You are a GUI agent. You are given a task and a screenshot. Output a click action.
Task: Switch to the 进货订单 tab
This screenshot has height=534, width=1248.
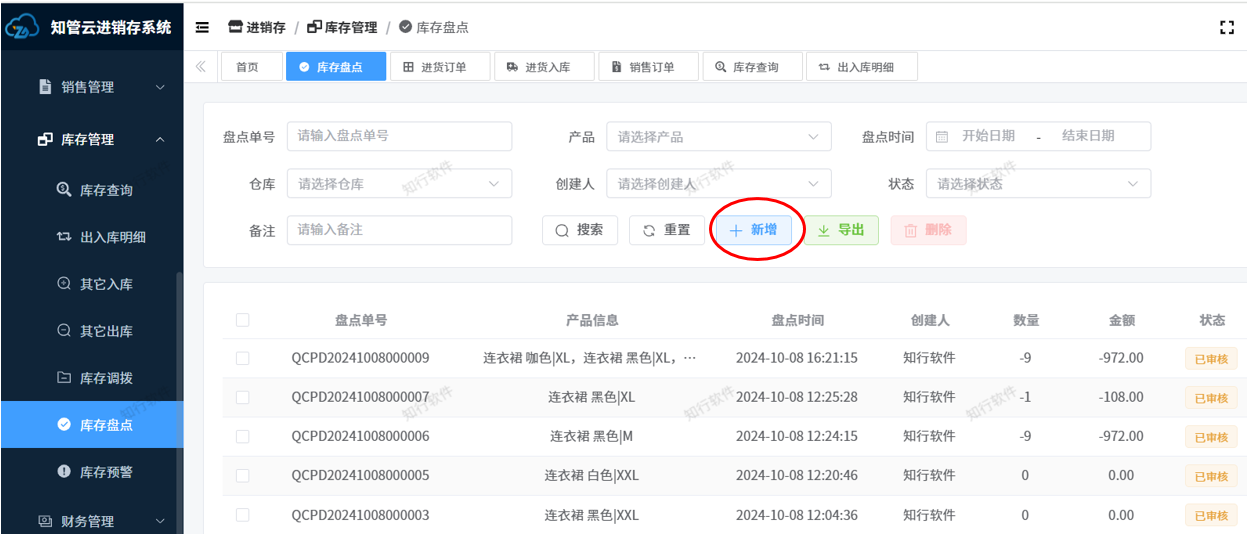tap(440, 67)
